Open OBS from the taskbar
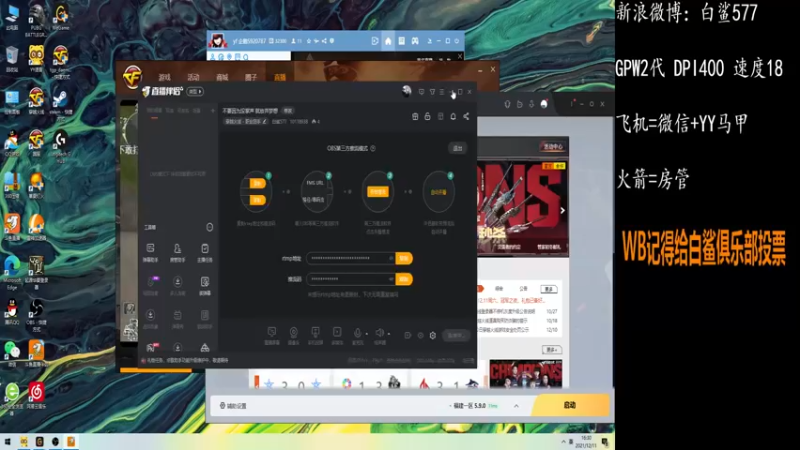This screenshot has height=450, width=800. point(55,441)
